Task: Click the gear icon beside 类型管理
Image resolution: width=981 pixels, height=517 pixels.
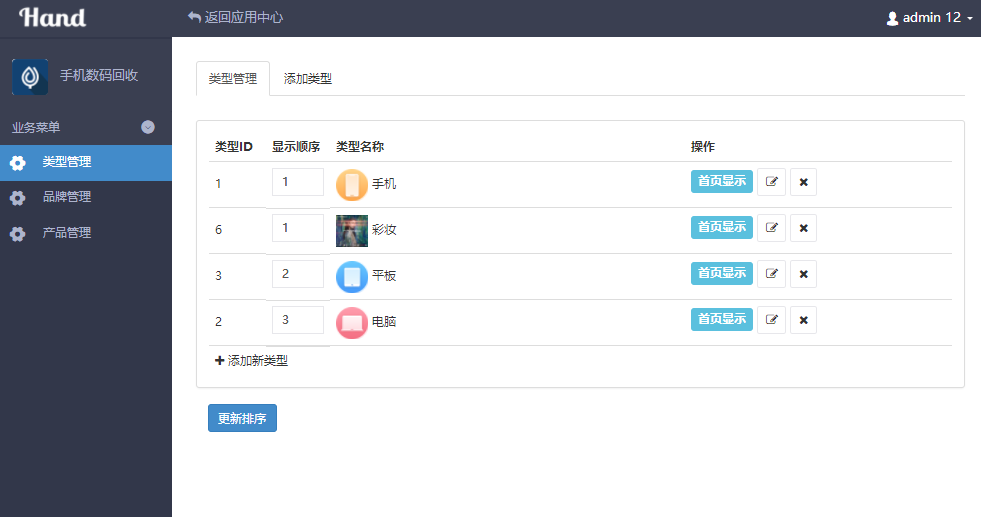Action: pos(18,163)
